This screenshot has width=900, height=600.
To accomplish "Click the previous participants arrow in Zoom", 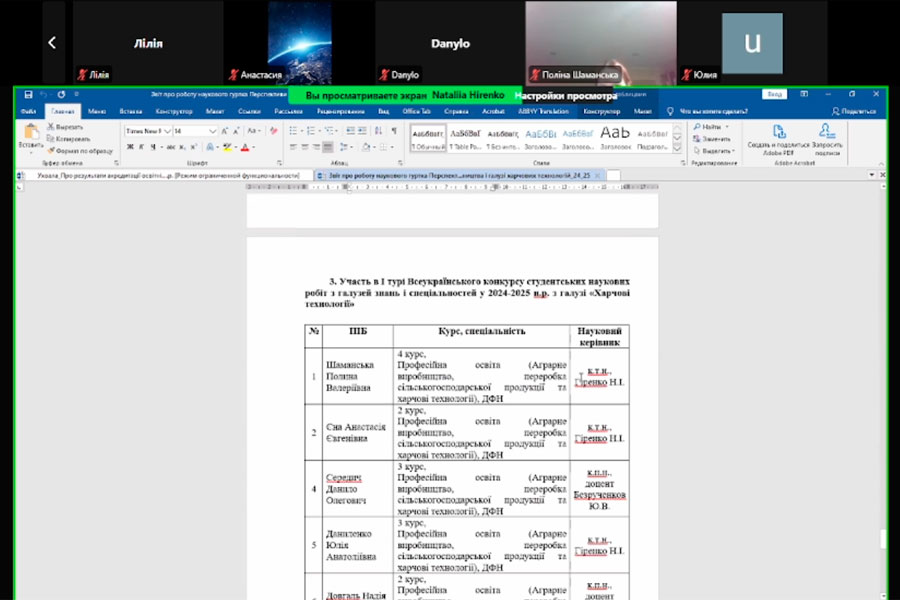I will point(52,42).
